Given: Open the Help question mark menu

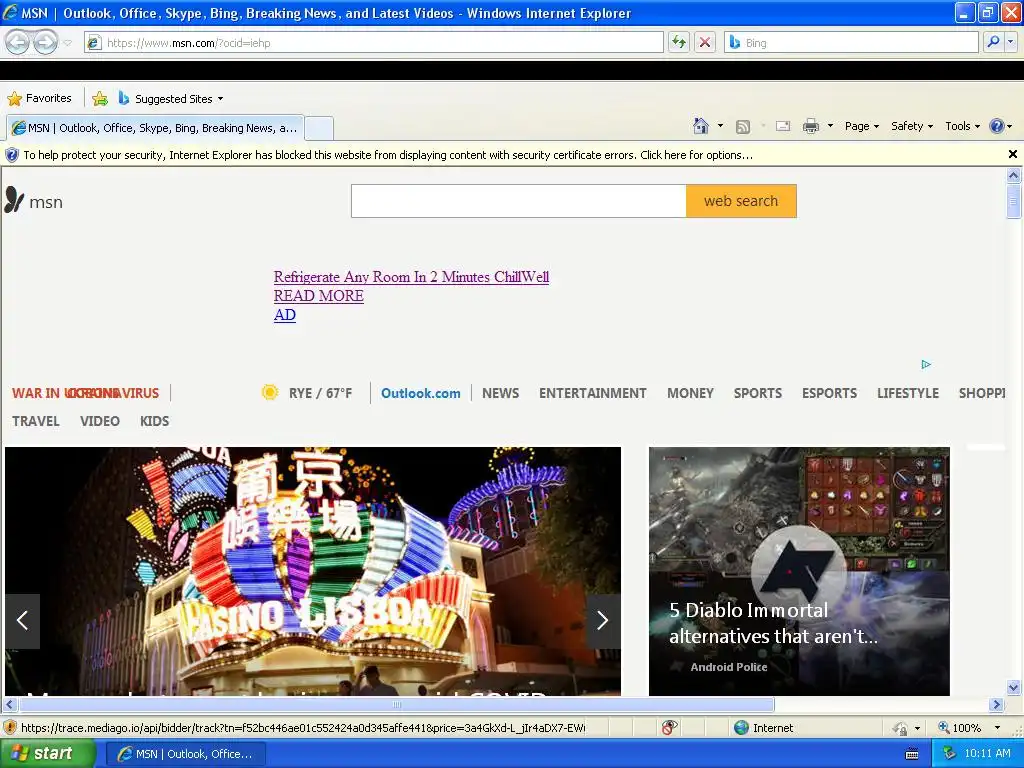Looking at the screenshot, I should [x=1000, y=126].
